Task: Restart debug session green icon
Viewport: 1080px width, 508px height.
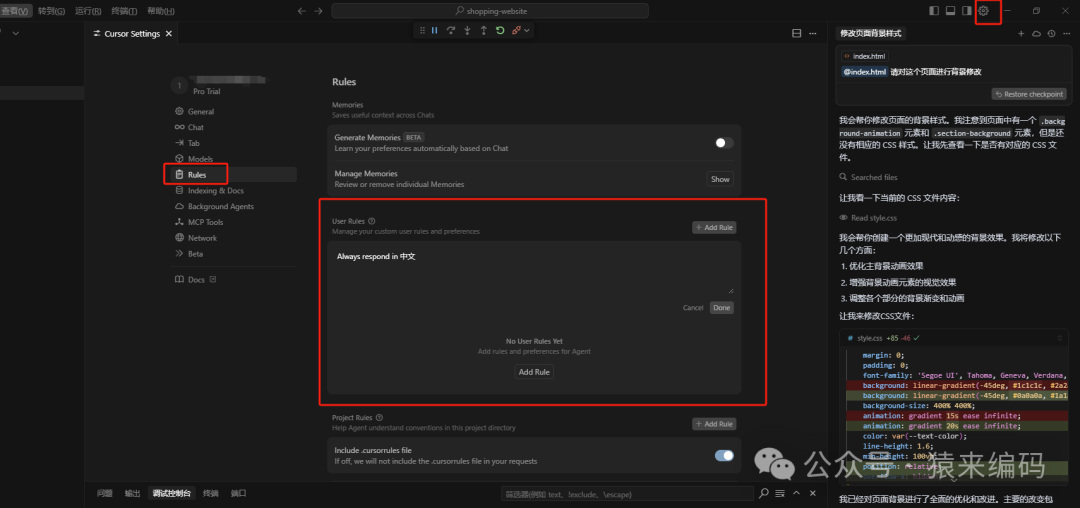Action: 500,30
